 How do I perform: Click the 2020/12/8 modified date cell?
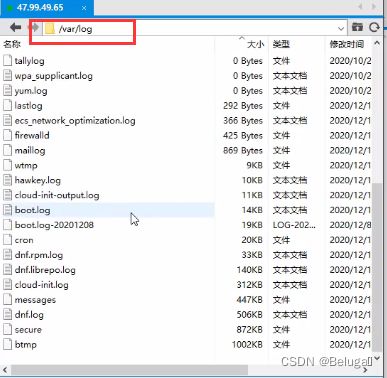pos(350,225)
